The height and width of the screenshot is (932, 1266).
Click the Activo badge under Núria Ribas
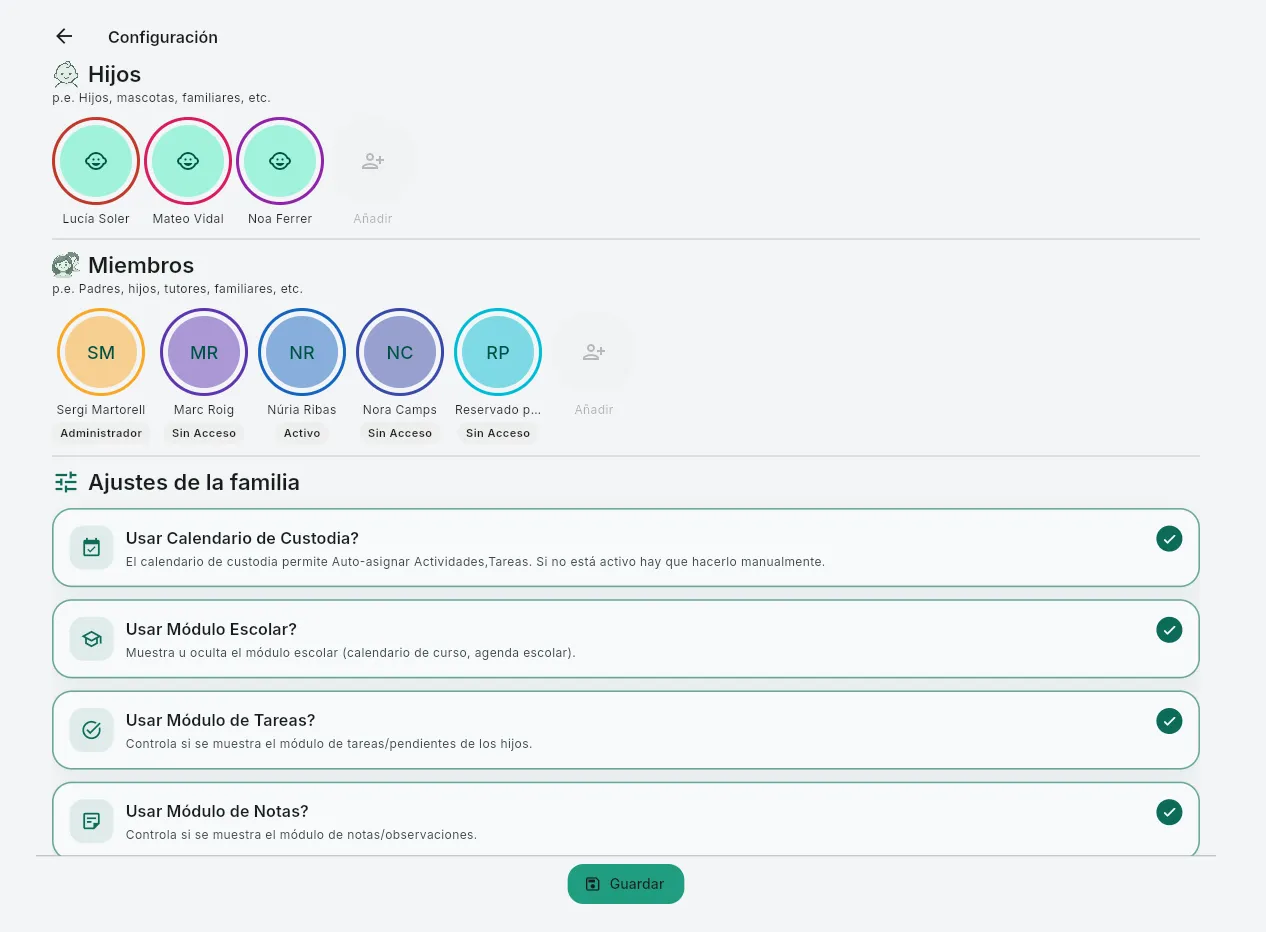tap(302, 433)
